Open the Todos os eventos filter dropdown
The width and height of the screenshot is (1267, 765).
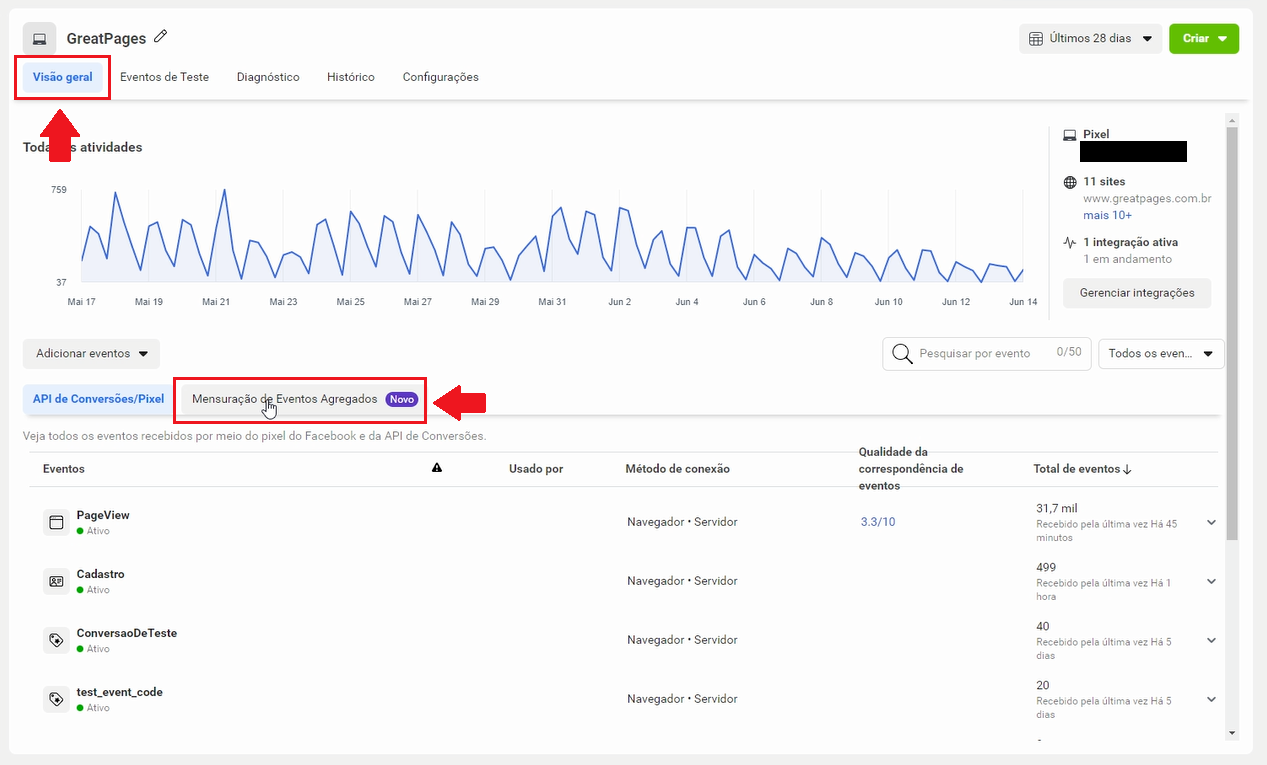(x=1161, y=354)
